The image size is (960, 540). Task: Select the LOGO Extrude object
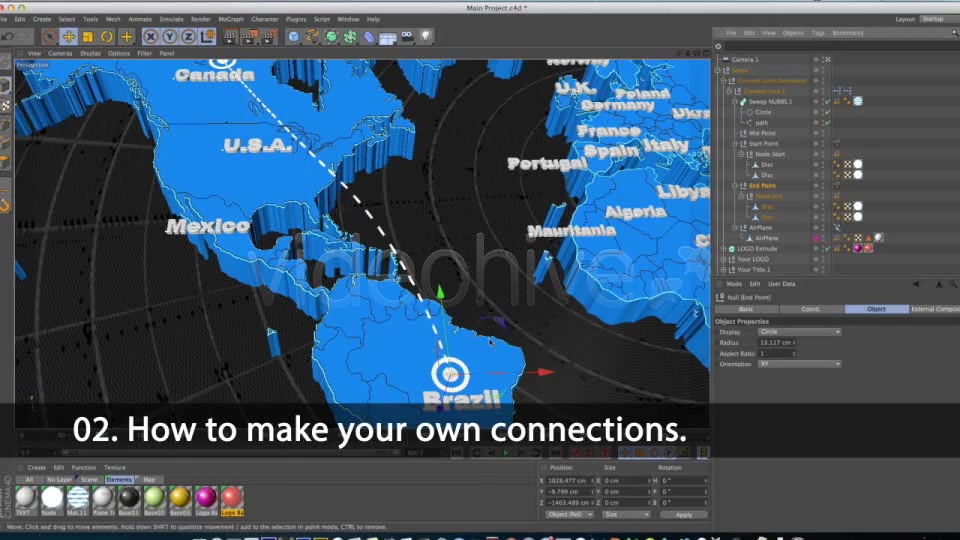(x=757, y=249)
